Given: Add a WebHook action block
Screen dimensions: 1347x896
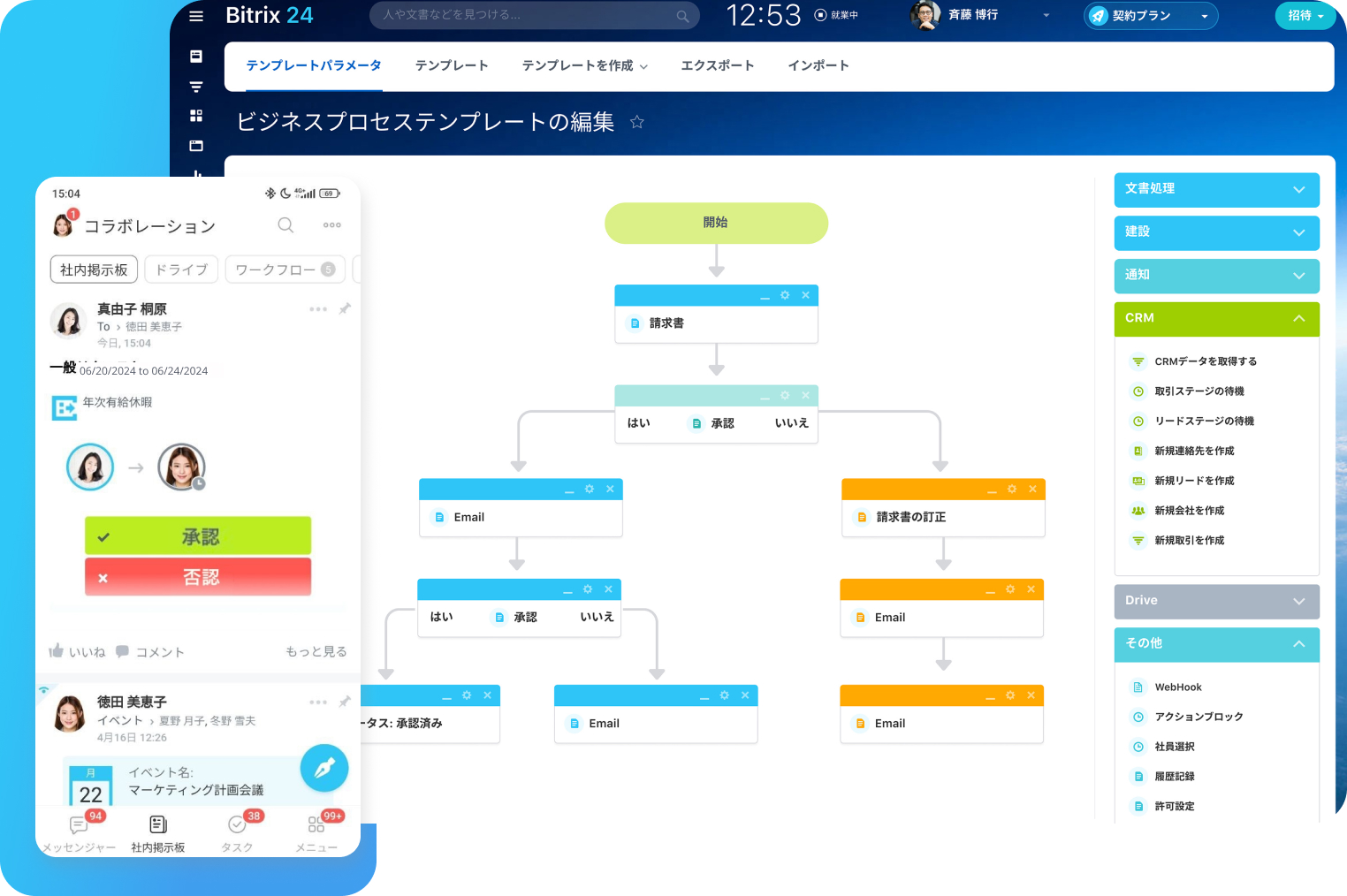Looking at the screenshot, I should (1176, 687).
